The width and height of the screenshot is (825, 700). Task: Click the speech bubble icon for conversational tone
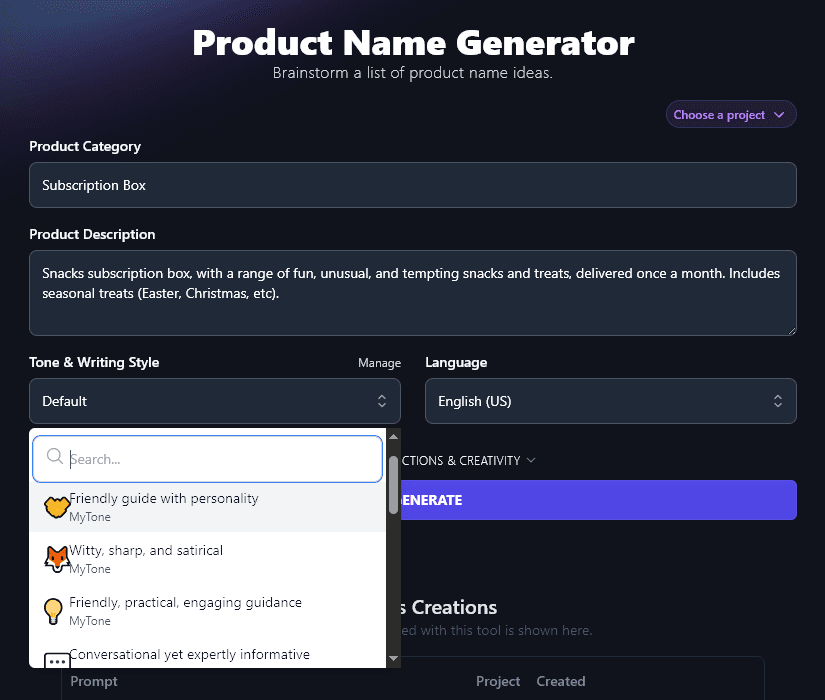(57, 660)
